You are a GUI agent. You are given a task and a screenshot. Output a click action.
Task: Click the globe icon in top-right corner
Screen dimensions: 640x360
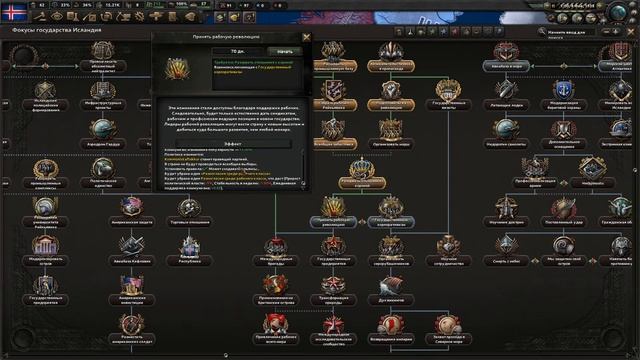(x=618, y=12)
